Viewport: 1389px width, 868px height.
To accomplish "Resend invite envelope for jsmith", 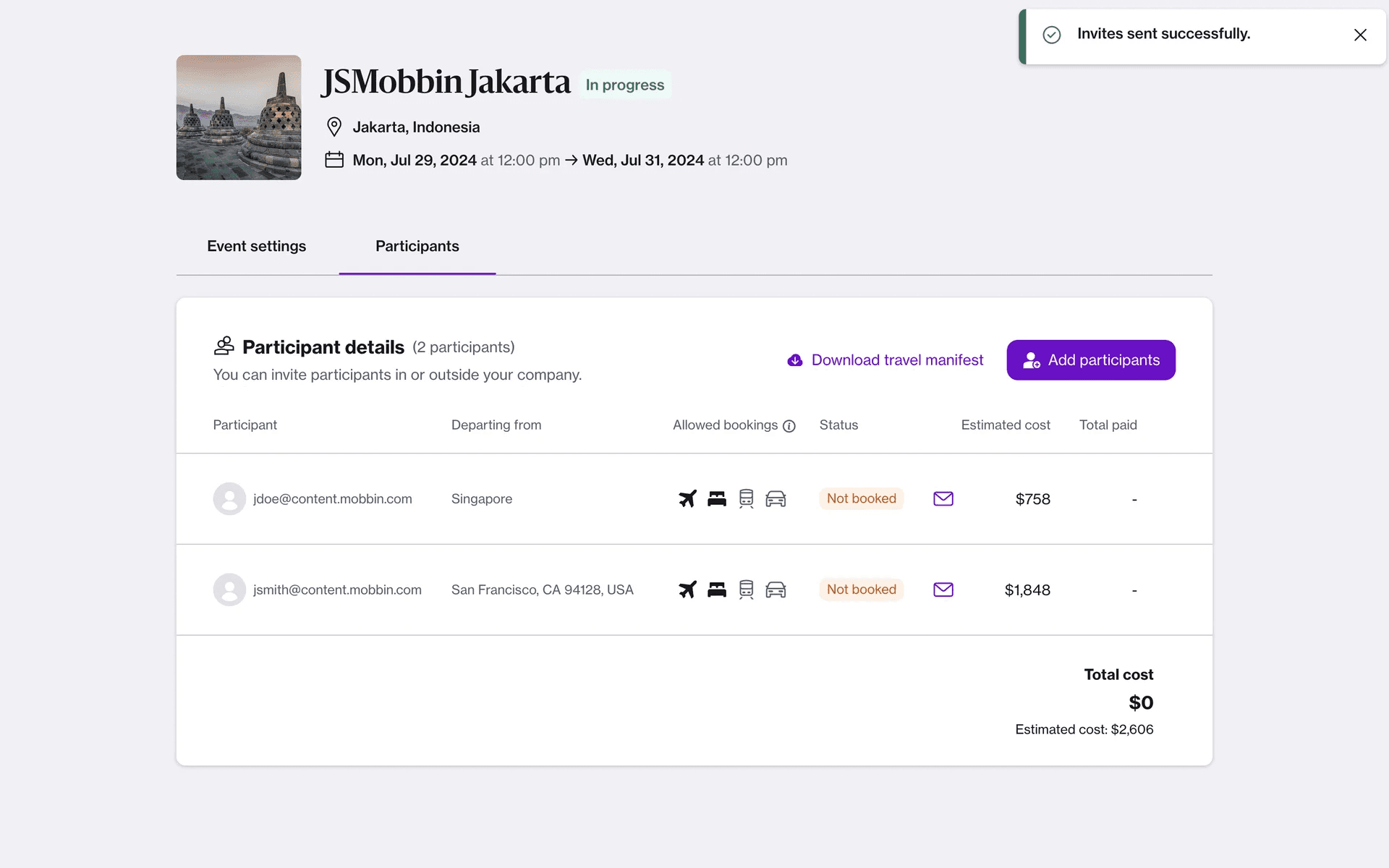I will (943, 590).
